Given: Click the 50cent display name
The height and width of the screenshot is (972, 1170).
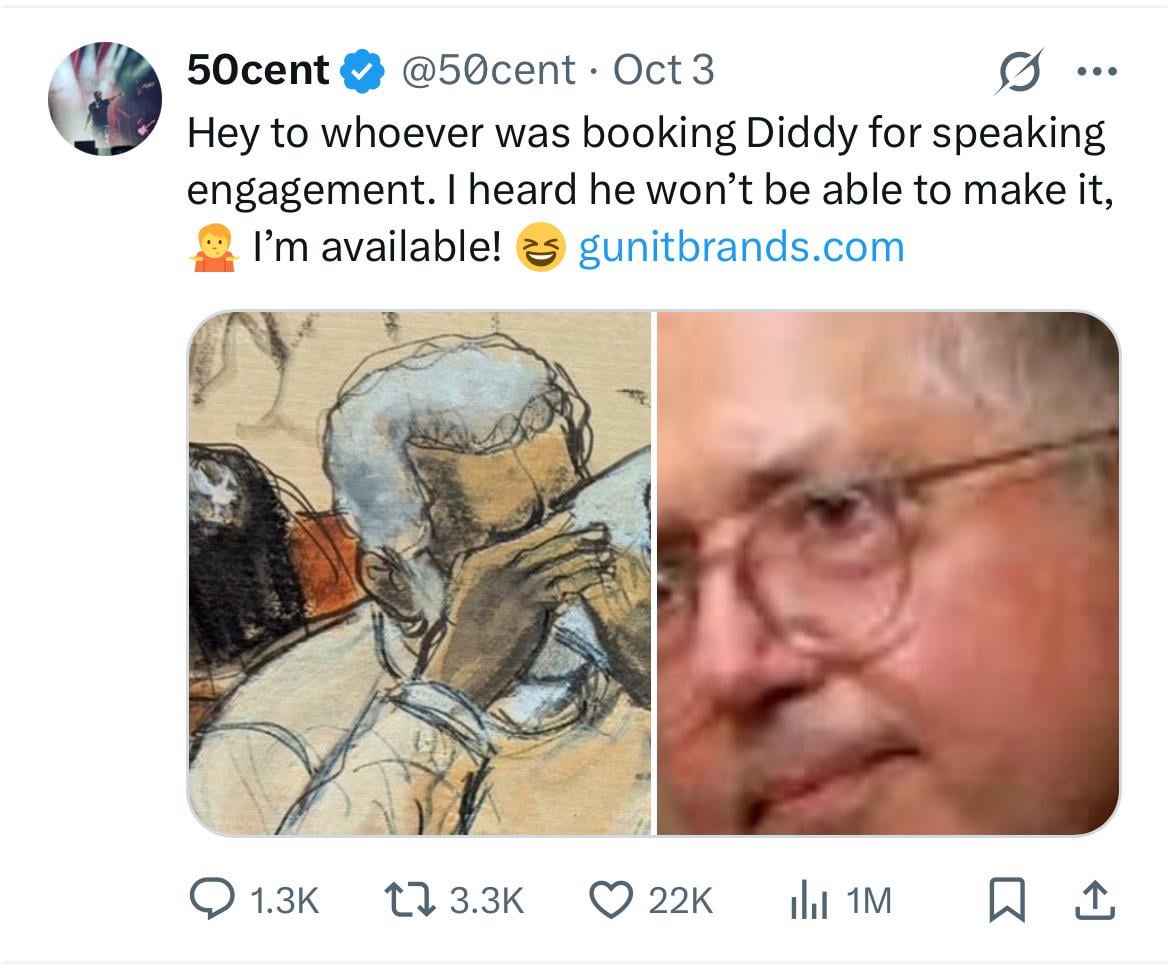Looking at the screenshot, I should tap(258, 70).
